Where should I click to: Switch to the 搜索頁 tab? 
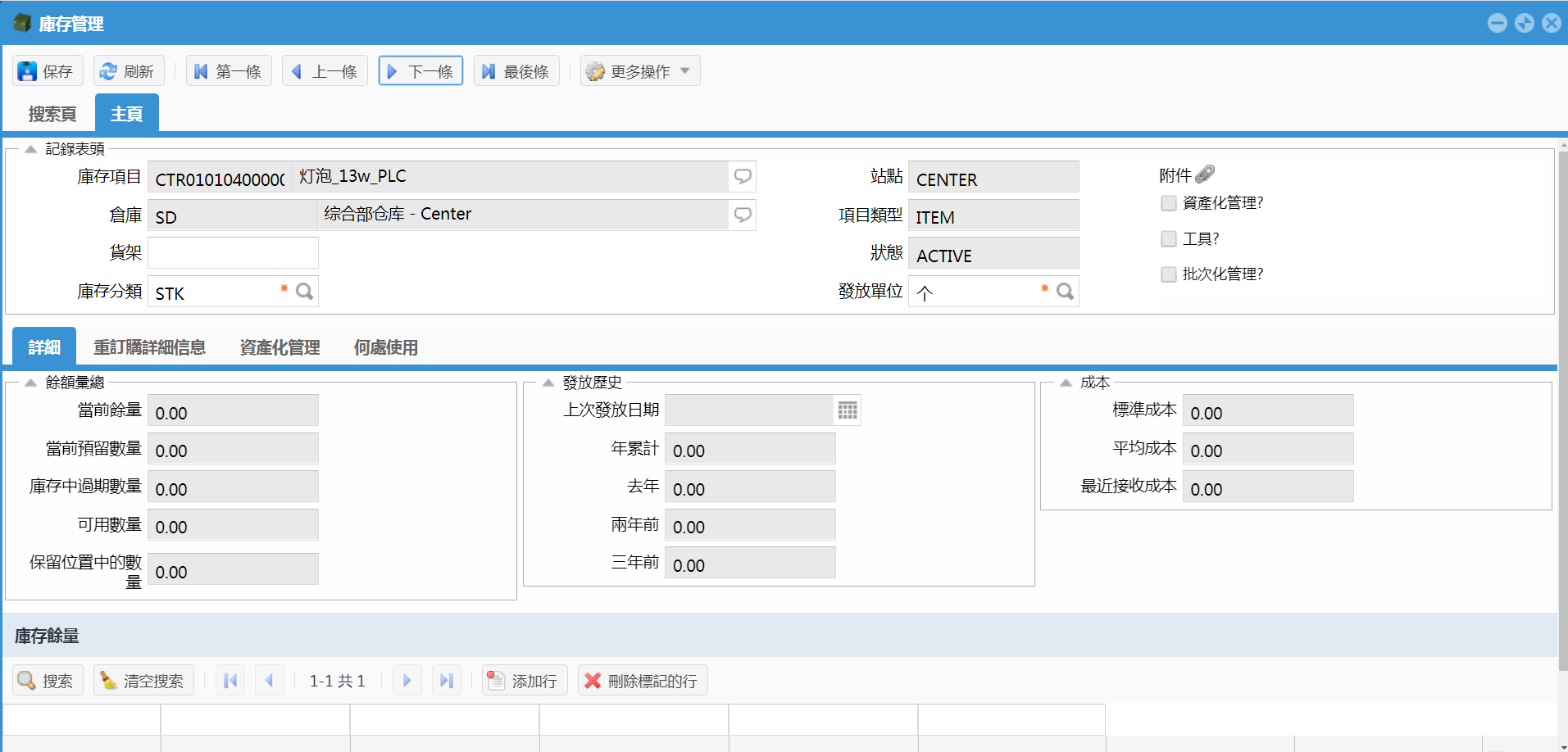coord(52,114)
